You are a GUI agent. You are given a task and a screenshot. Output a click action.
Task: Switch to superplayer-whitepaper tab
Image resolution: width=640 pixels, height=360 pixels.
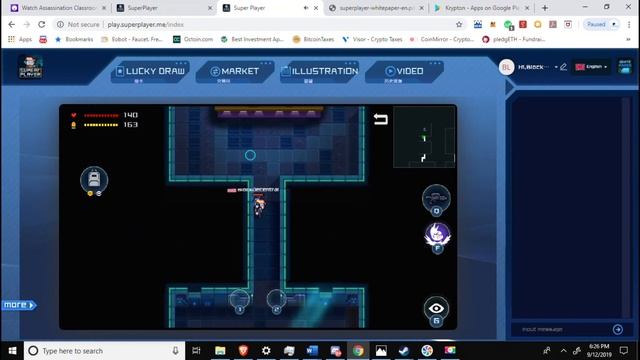pyautogui.click(x=376, y=8)
